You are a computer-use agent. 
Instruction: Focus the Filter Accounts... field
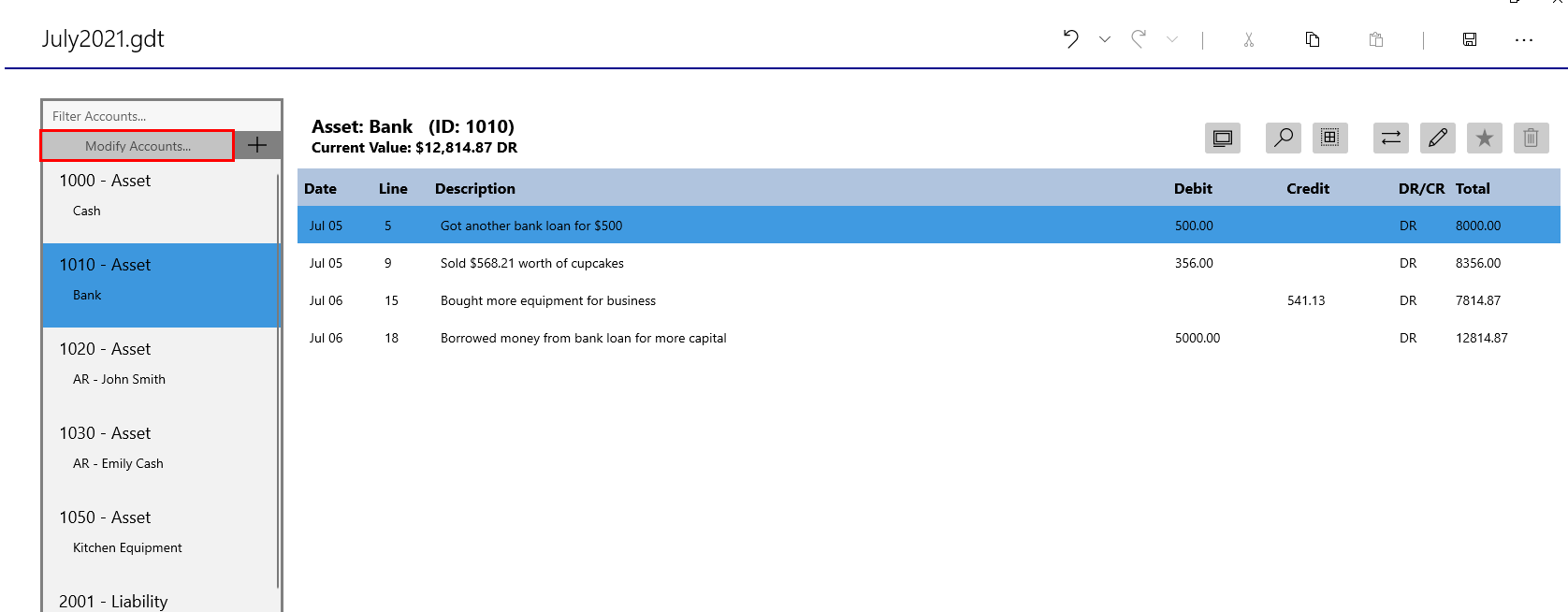click(x=161, y=116)
